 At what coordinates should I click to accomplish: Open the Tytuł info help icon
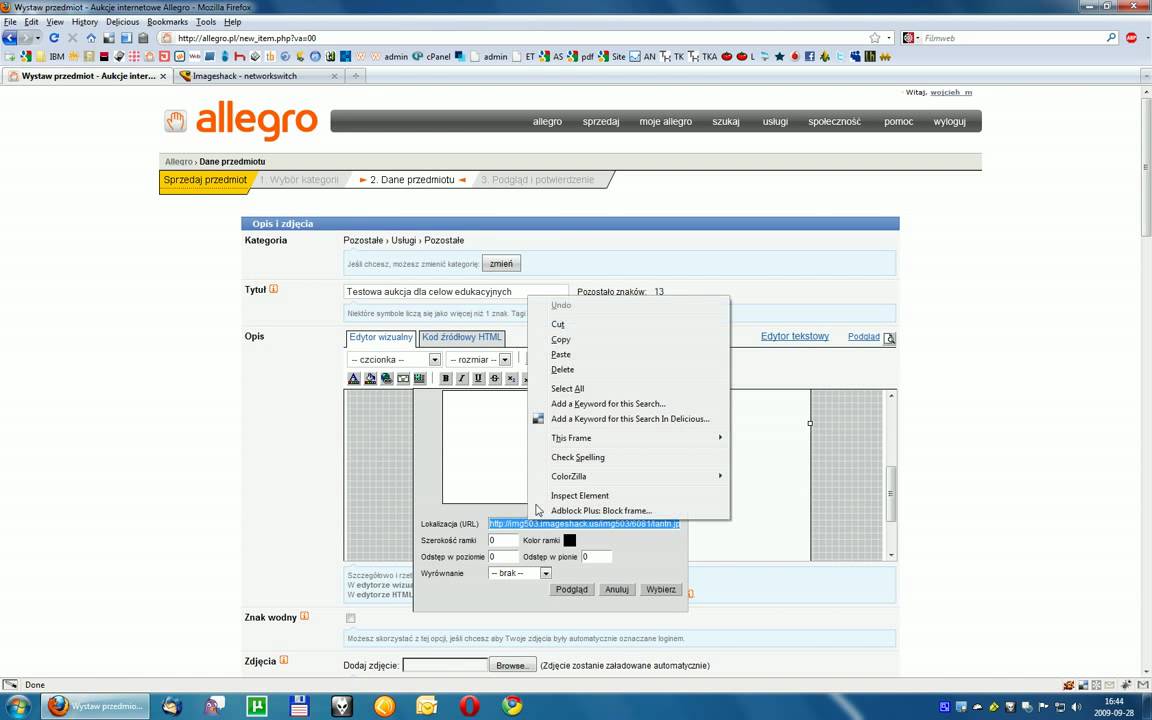(273, 289)
